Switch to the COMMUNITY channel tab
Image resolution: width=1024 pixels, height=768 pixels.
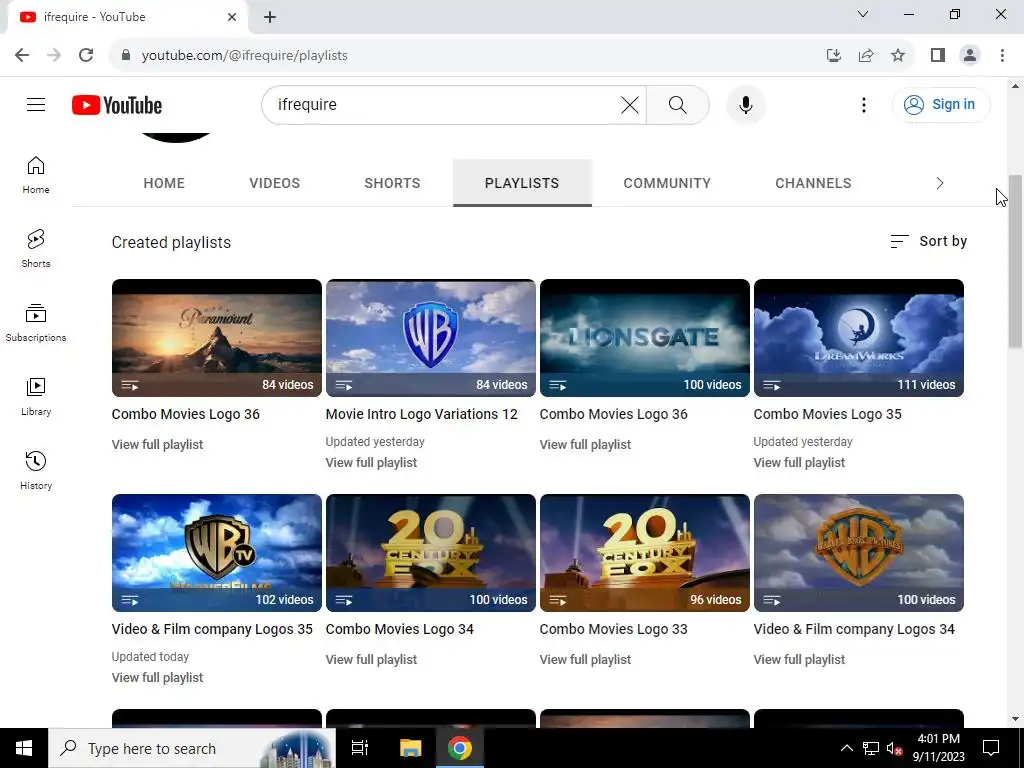tap(667, 184)
